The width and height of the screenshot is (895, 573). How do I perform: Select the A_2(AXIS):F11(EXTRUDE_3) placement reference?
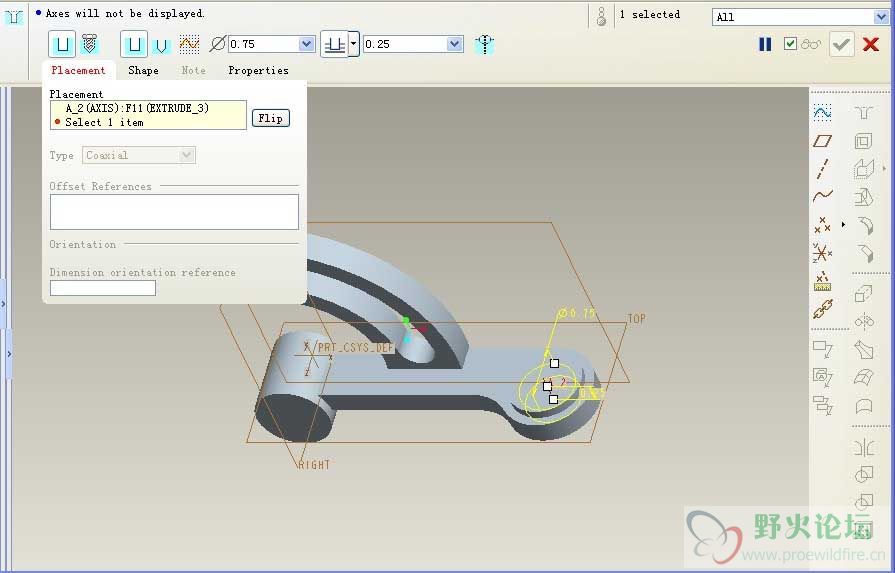tap(137, 108)
